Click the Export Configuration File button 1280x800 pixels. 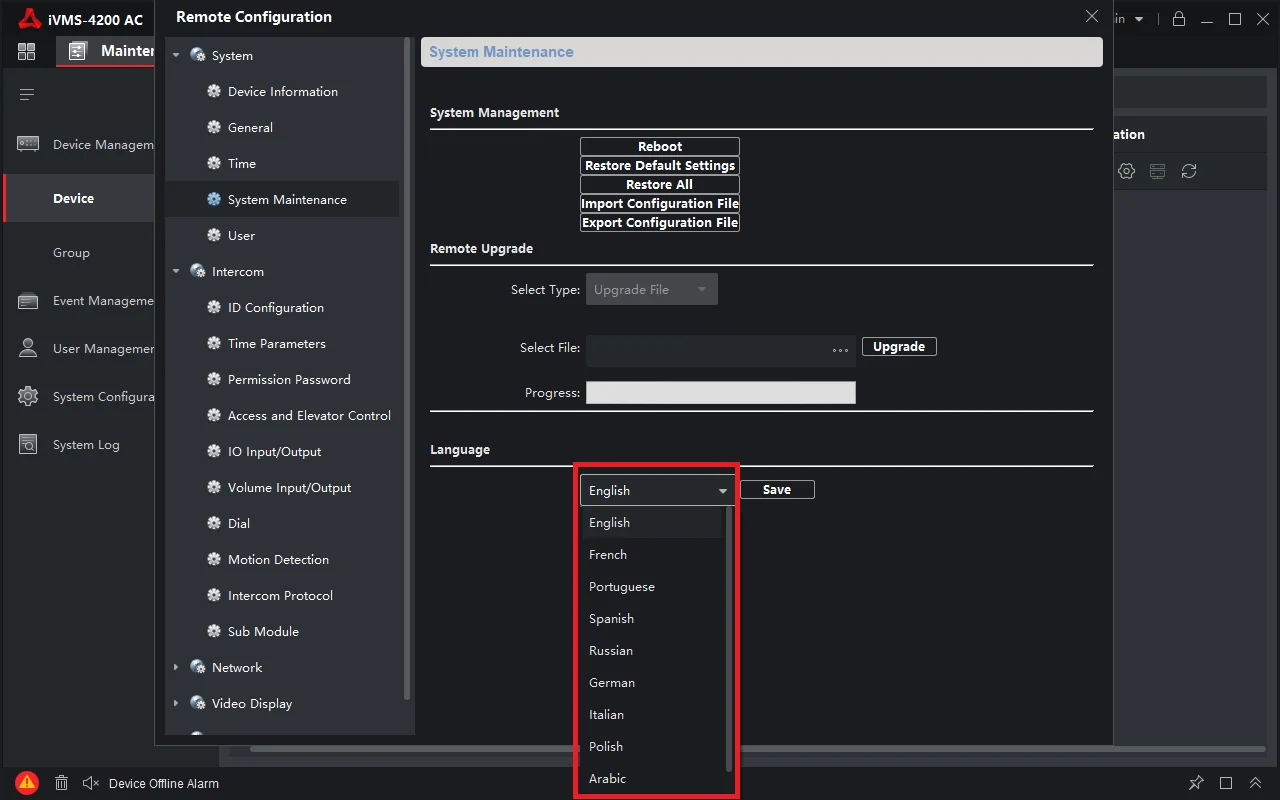coord(660,222)
